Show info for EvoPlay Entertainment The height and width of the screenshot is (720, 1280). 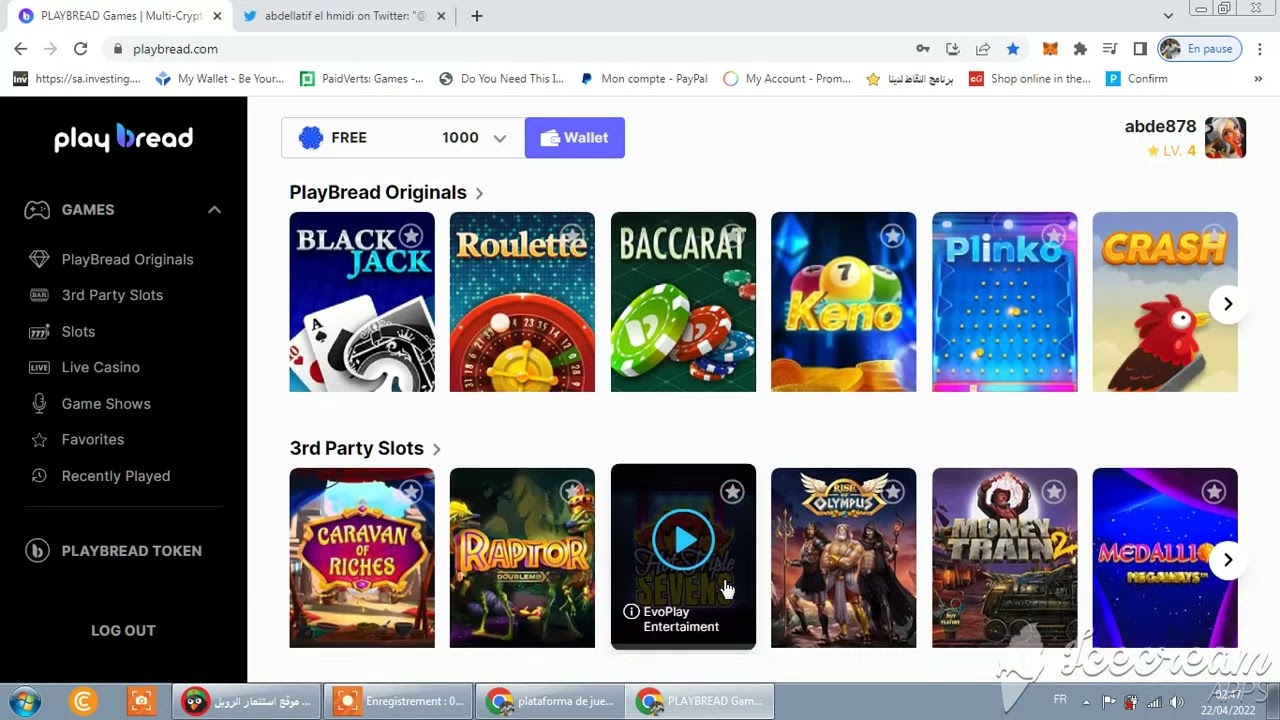coord(631,612)
